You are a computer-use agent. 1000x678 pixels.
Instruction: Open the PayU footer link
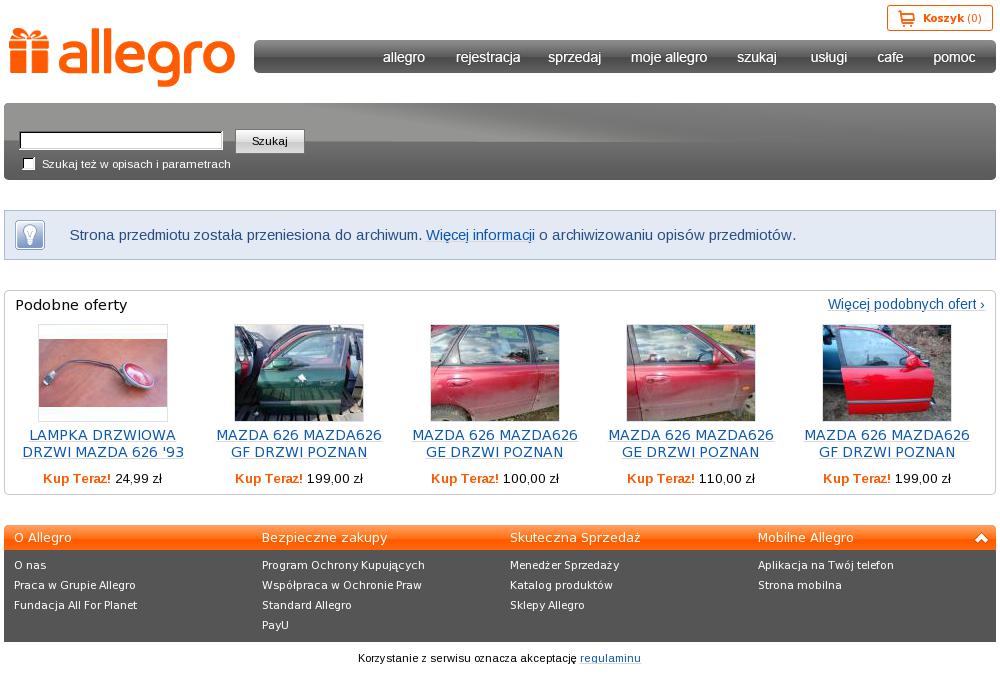(276, 625)
